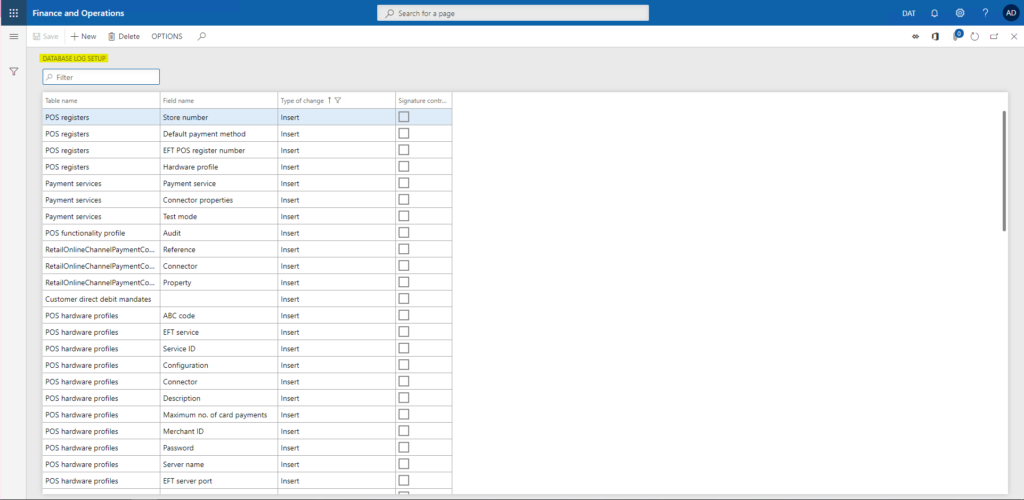1024x500 pixels.
Task: Open the filter pane funnel icon
Action: [x=13, y=71]
